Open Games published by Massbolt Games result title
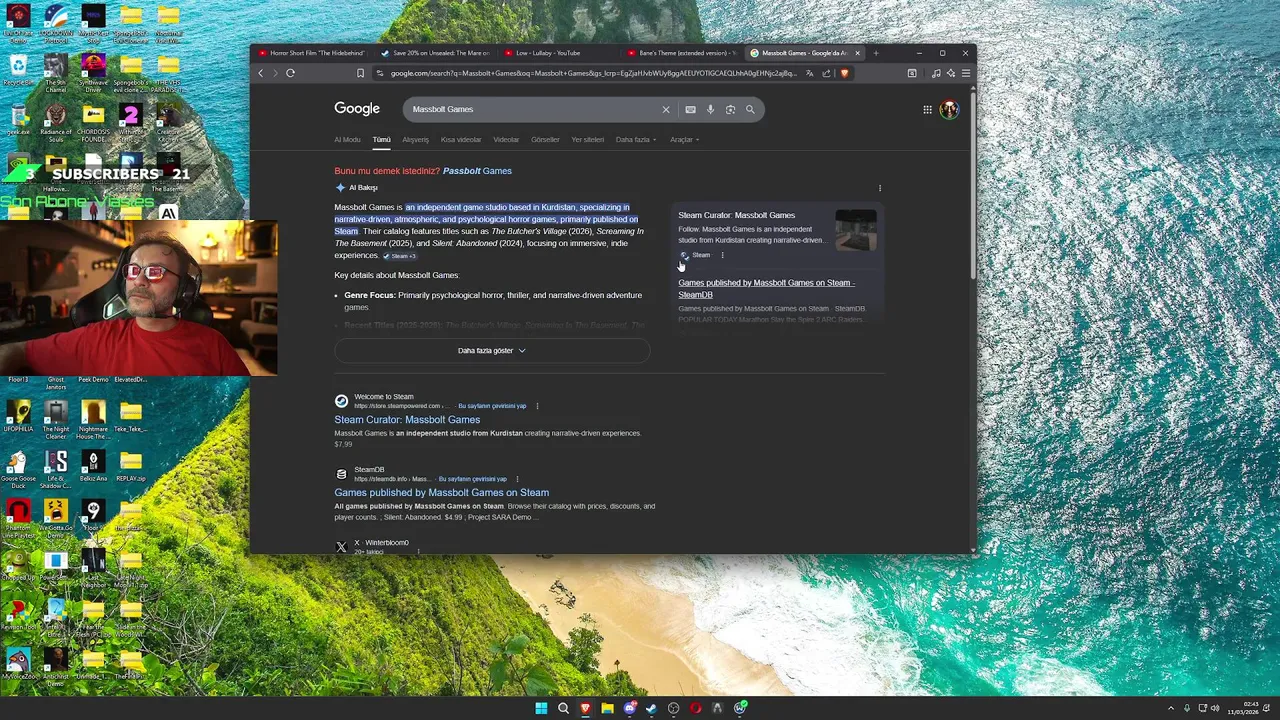This screenshot has width=1280, height=720. pyautogui.click(x=441, y=493)
